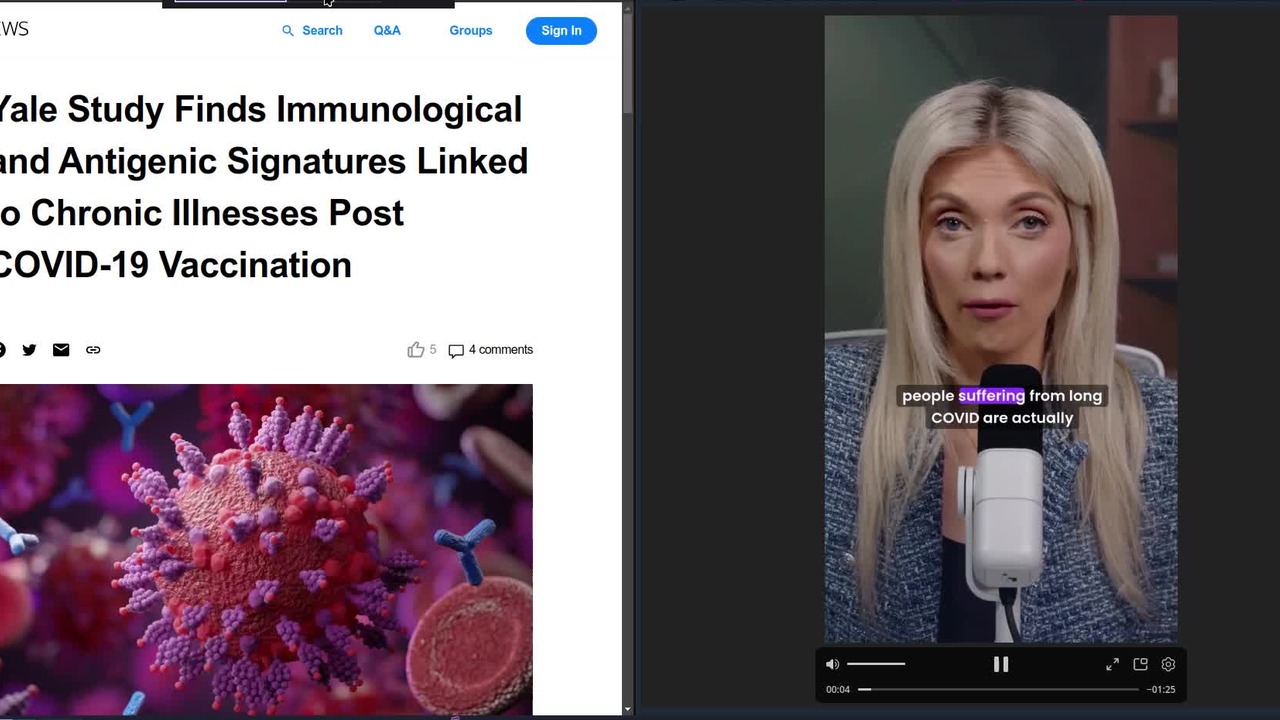Copy article link with chain icon
The image size is (1280, 720).
(93, 350)
